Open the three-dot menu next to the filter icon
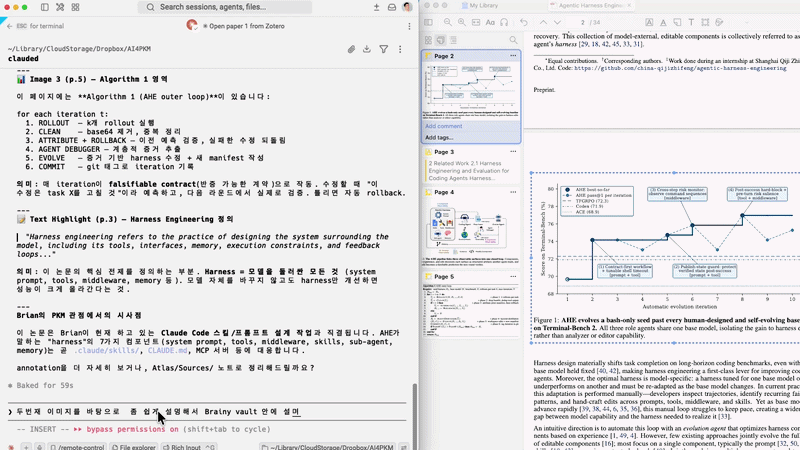The height and width of the screenshot is (450, 800). [400, 49]
